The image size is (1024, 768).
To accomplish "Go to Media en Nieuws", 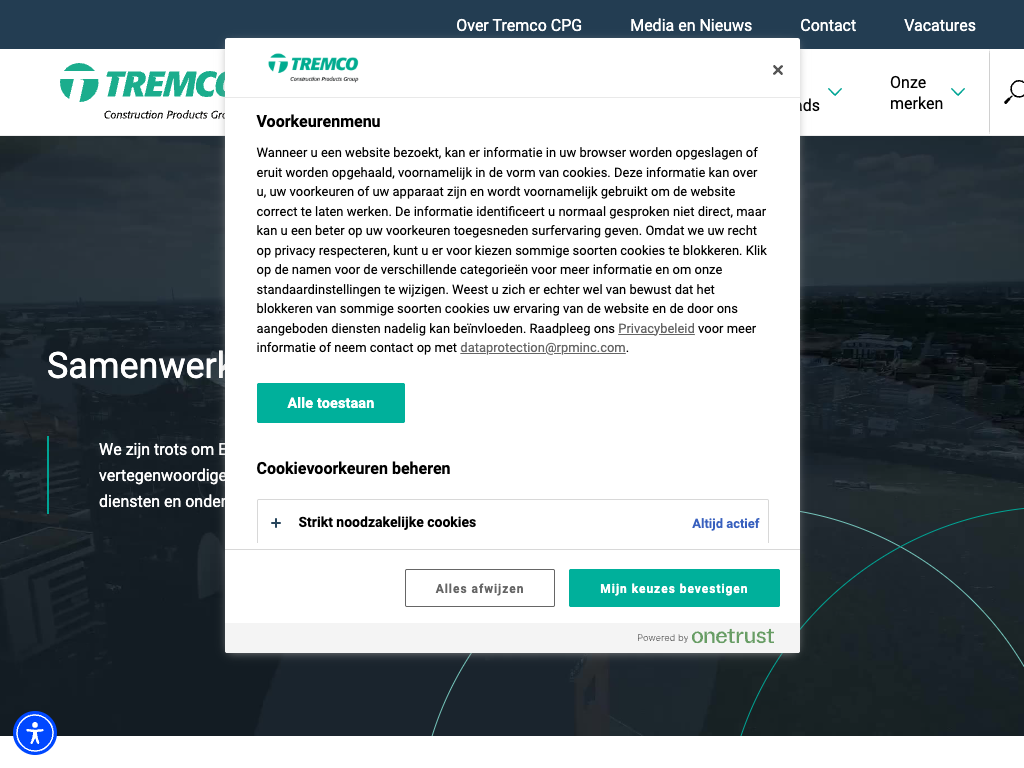I will [690, 25].
